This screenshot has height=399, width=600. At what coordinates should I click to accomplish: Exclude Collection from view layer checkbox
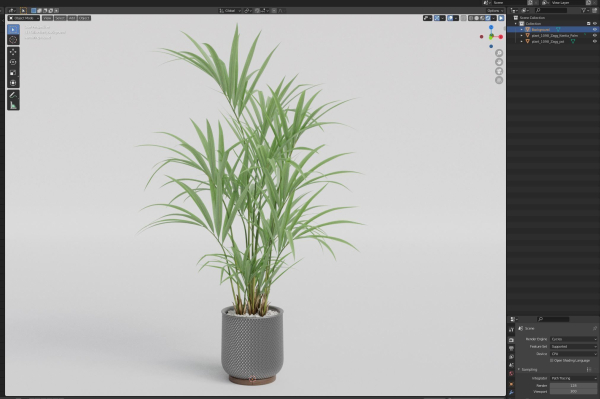point(589,24)
